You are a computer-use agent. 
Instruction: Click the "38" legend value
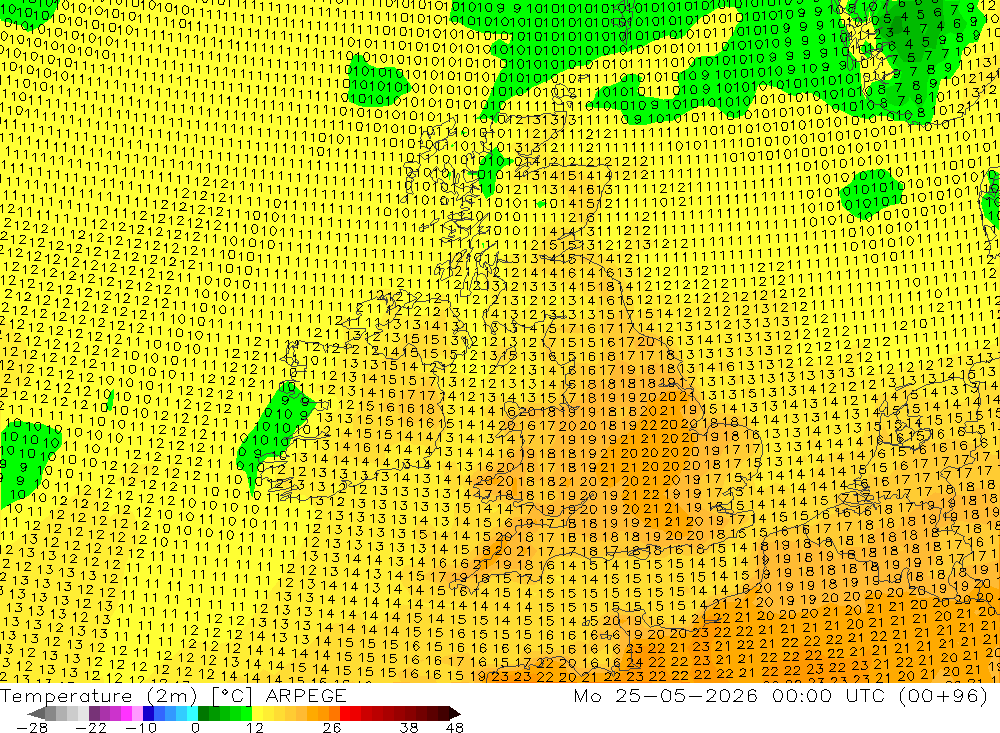tap(409, 727)
